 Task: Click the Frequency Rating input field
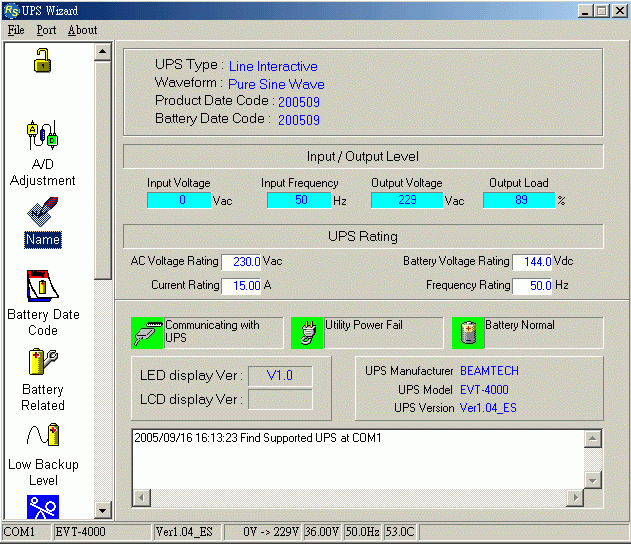pos(532,286)
